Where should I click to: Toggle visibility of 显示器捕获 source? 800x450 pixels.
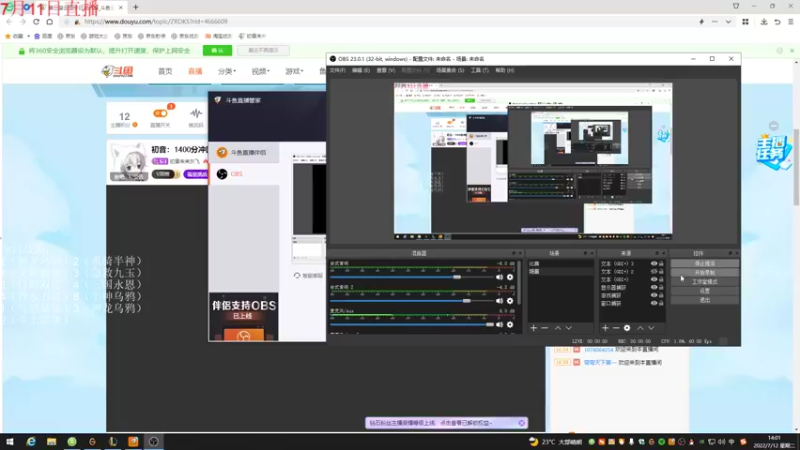[654, 287]
